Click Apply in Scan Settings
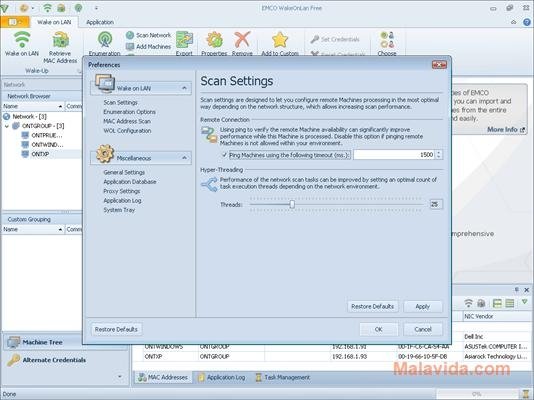 pos(423,307)
